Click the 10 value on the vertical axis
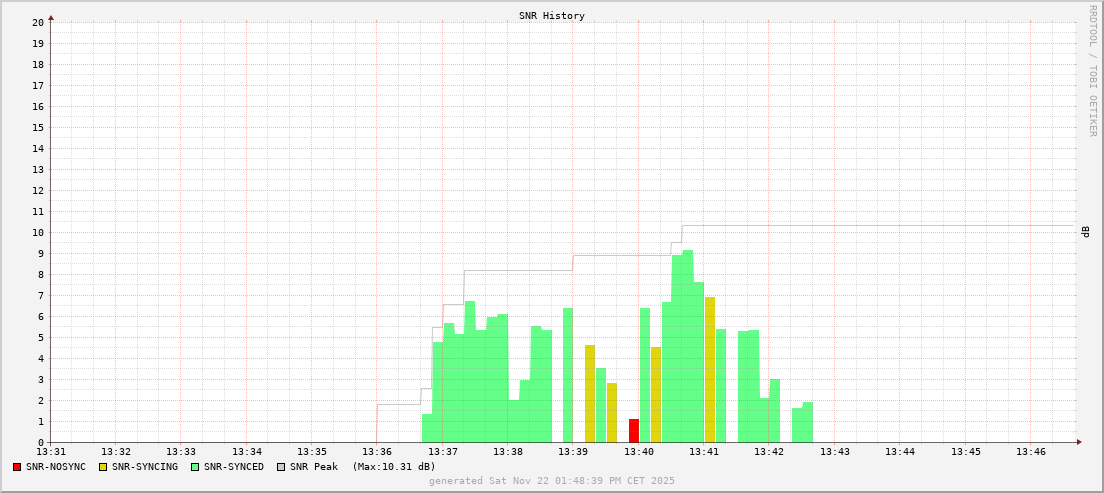This screenshot has height=493, width=1104. point(38,233)
